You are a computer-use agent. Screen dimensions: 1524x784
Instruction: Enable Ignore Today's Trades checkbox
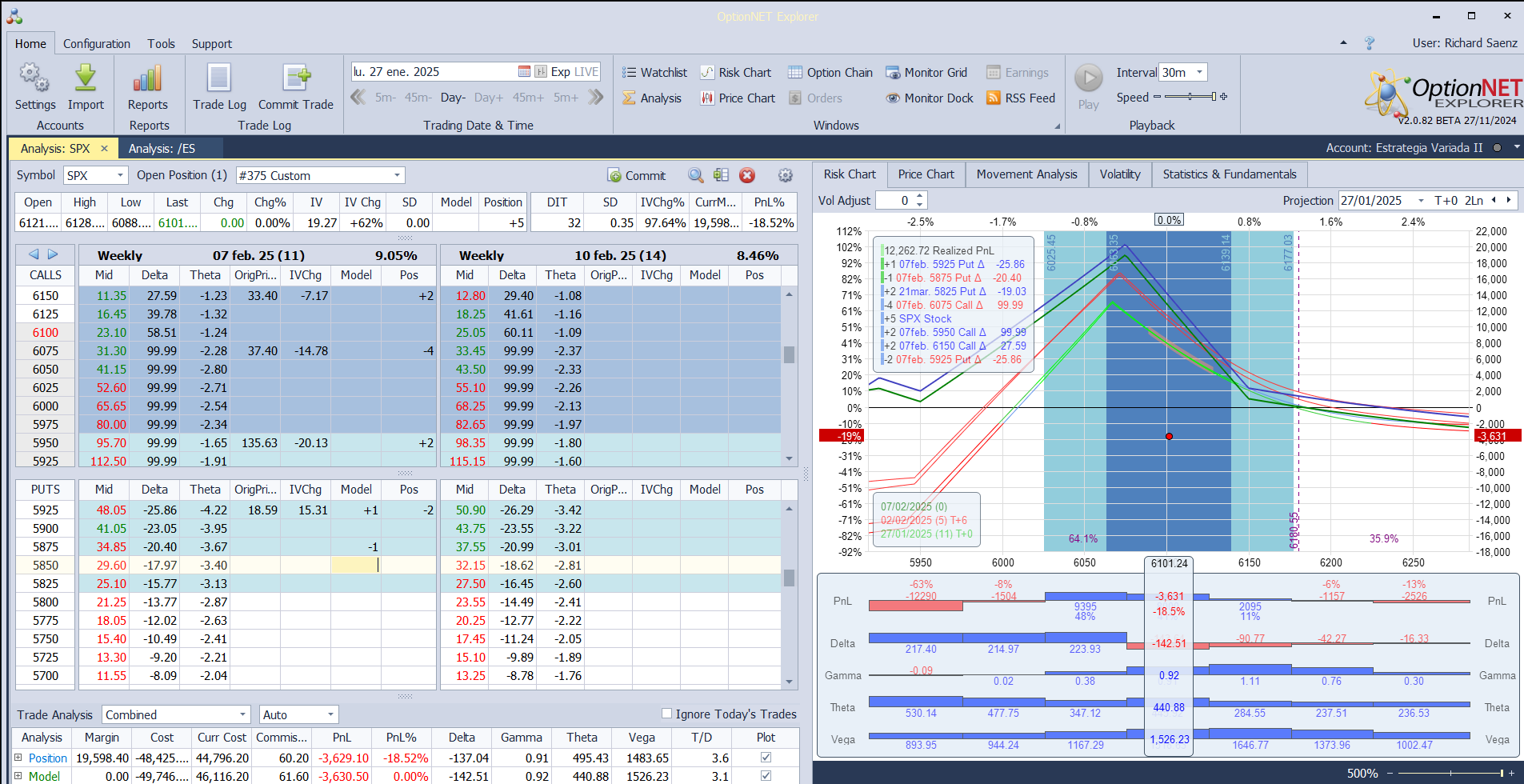click(666, 714)
